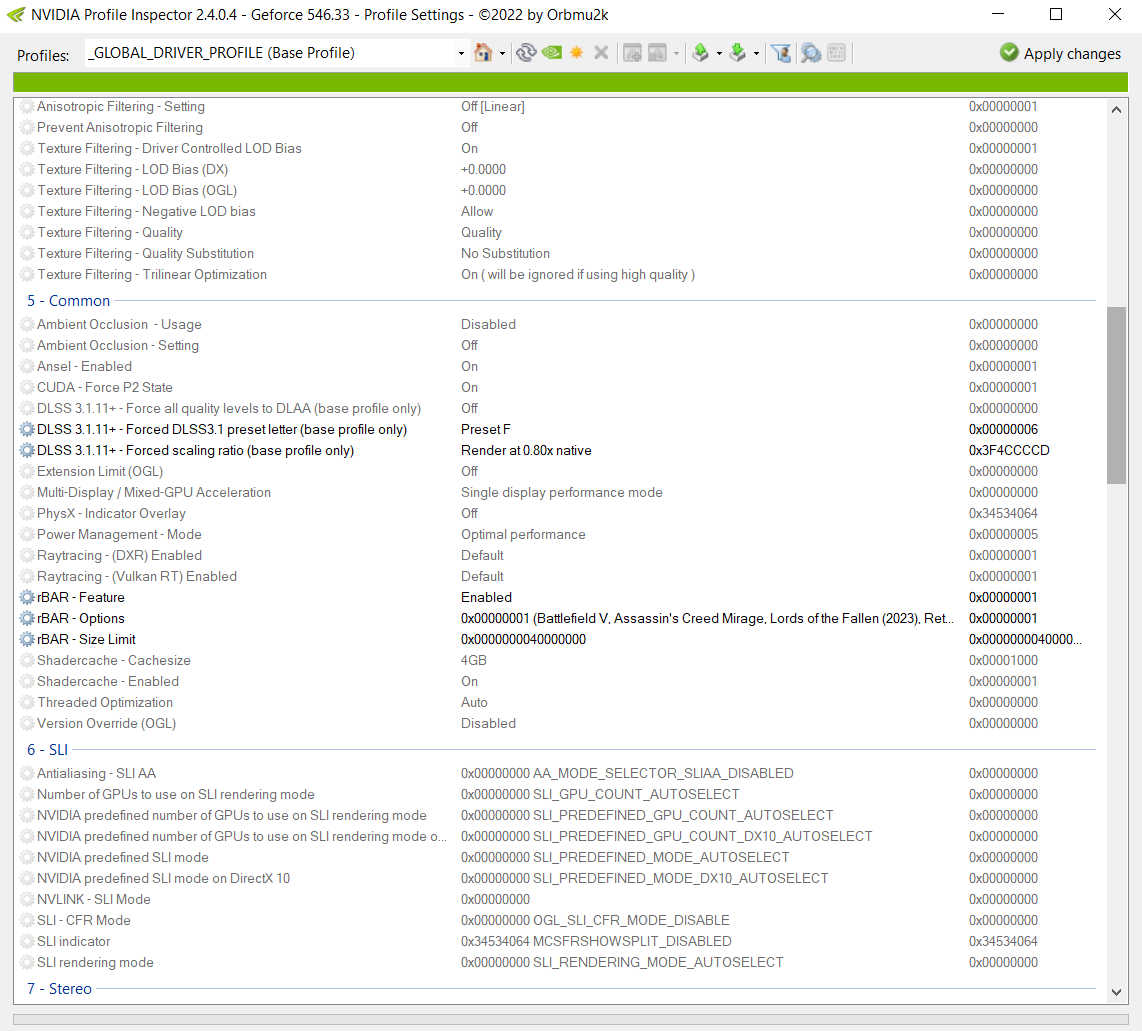Click the hex value 0x3F4CCCCD

1009,451
